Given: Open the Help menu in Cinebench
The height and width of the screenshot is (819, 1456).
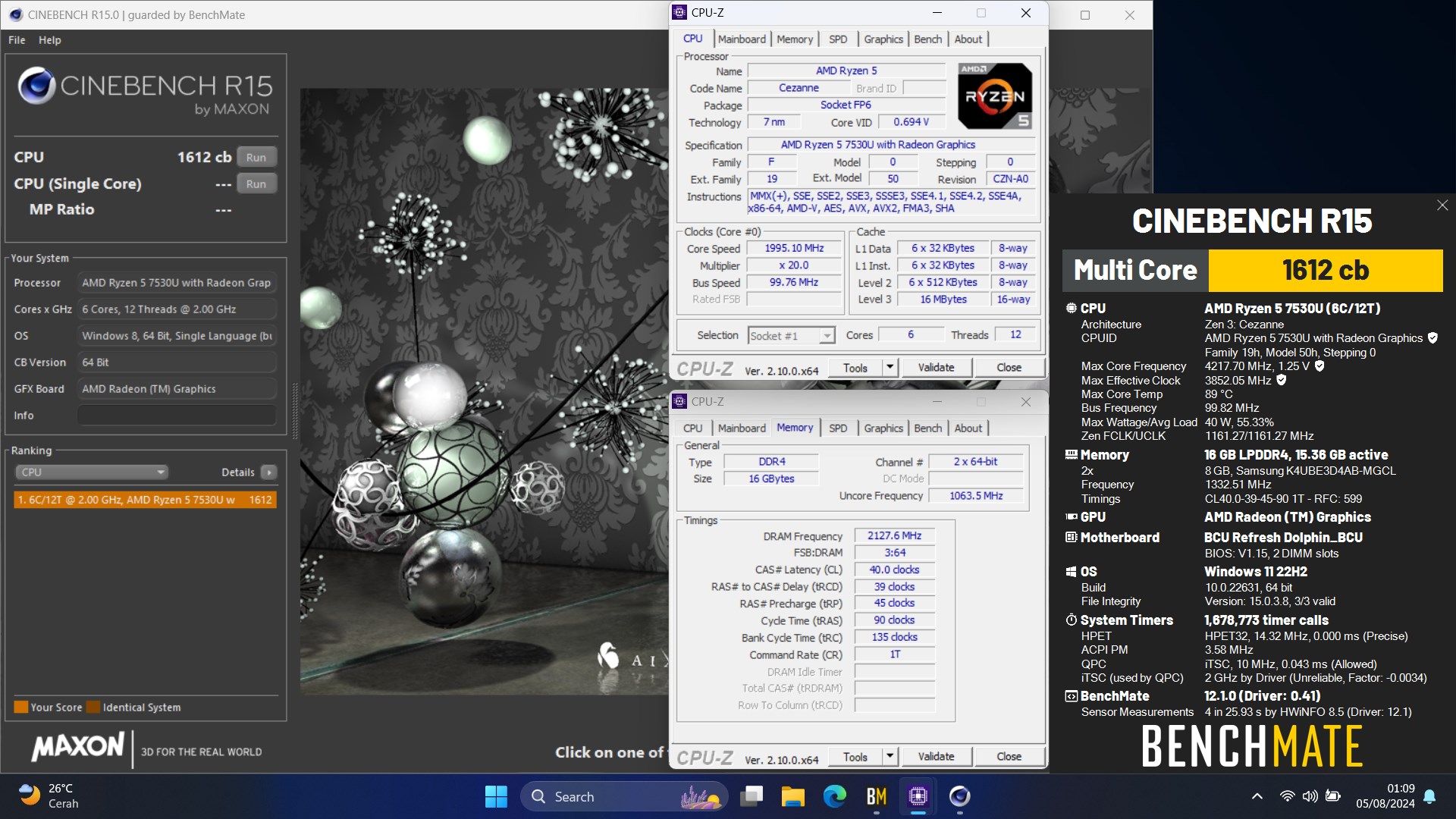Looking at the screenshot, I should click(x=50, y=40).
